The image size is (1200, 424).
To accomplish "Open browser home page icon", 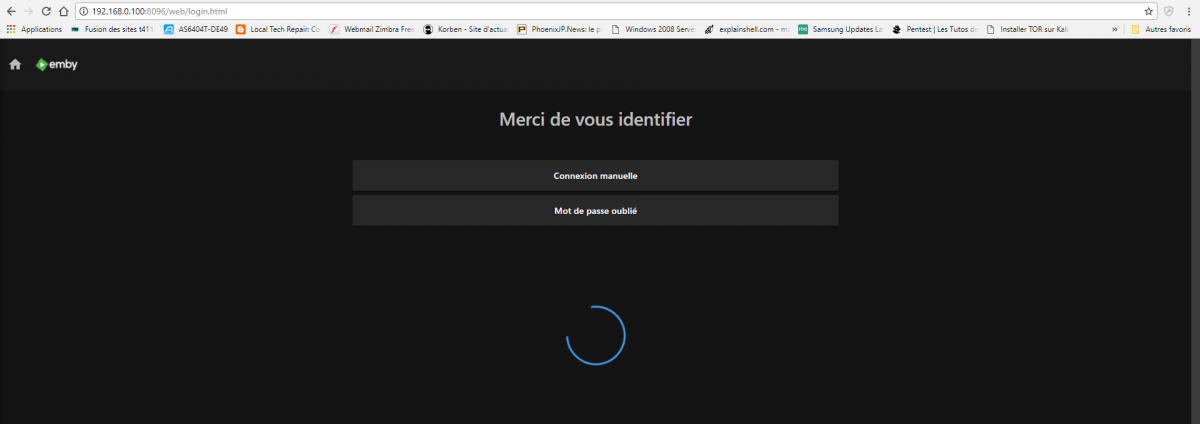I will tap(63, 11).
